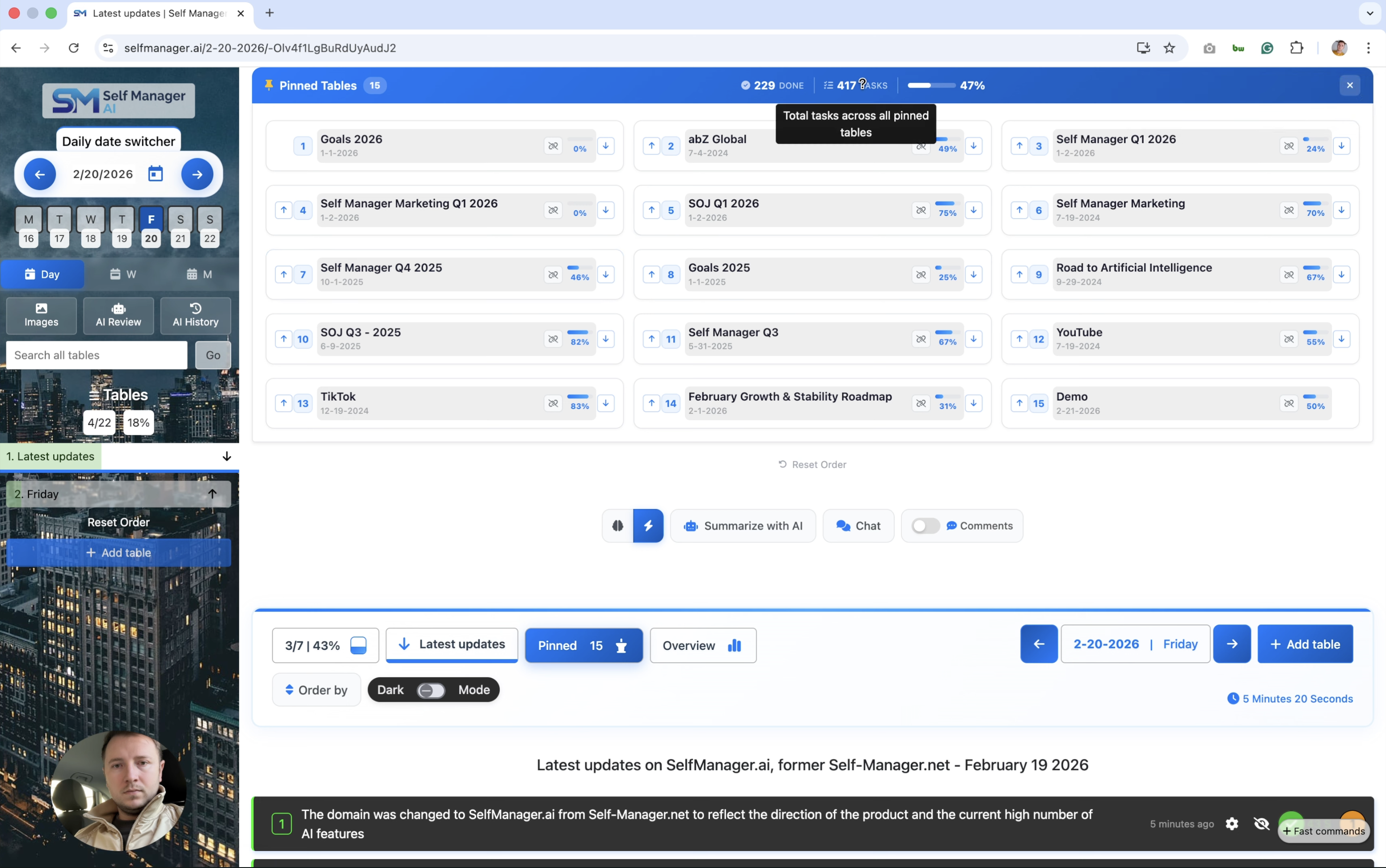1386x868 pixels.
Task: Switch to Week view
Action: 123,274
